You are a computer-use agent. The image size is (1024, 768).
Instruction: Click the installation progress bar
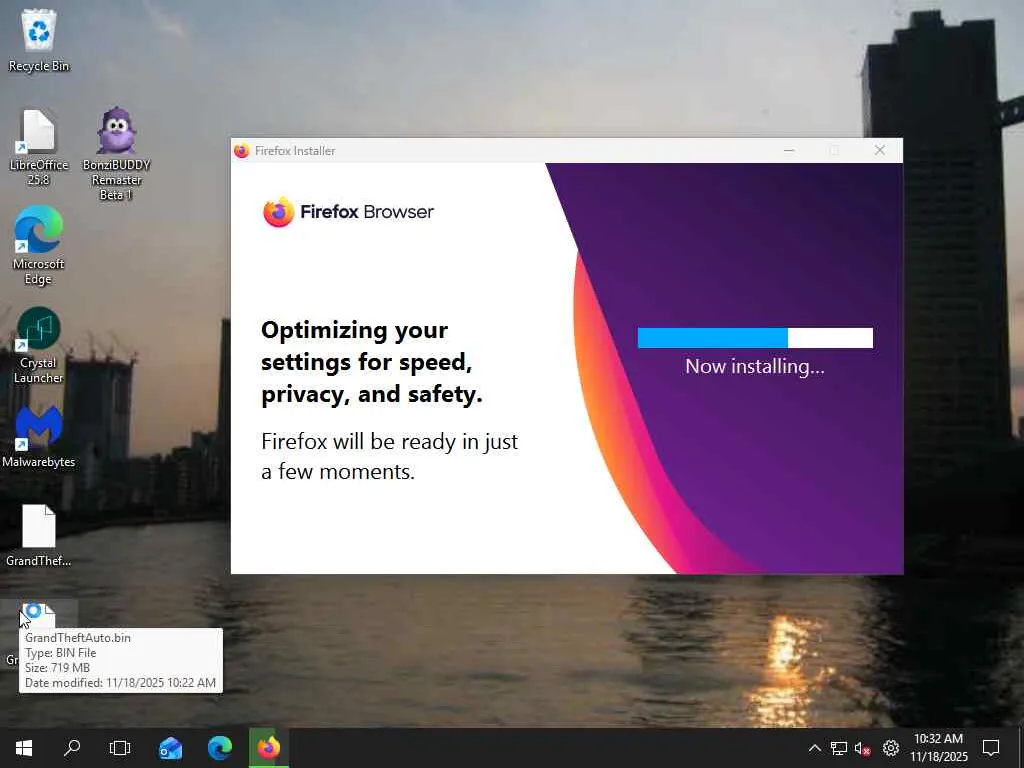[x=755, y=338]
